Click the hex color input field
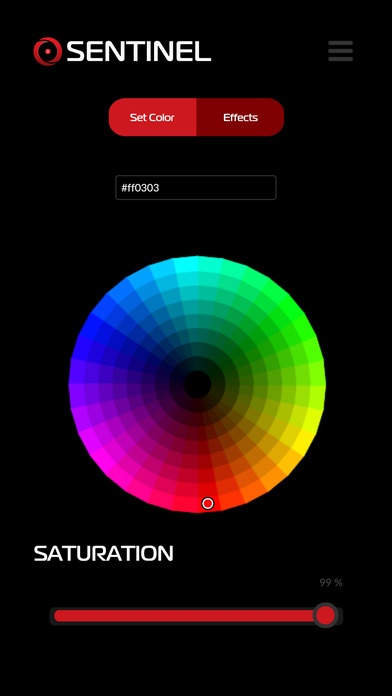Screen dimensions: 392x696 click(196, 187)
